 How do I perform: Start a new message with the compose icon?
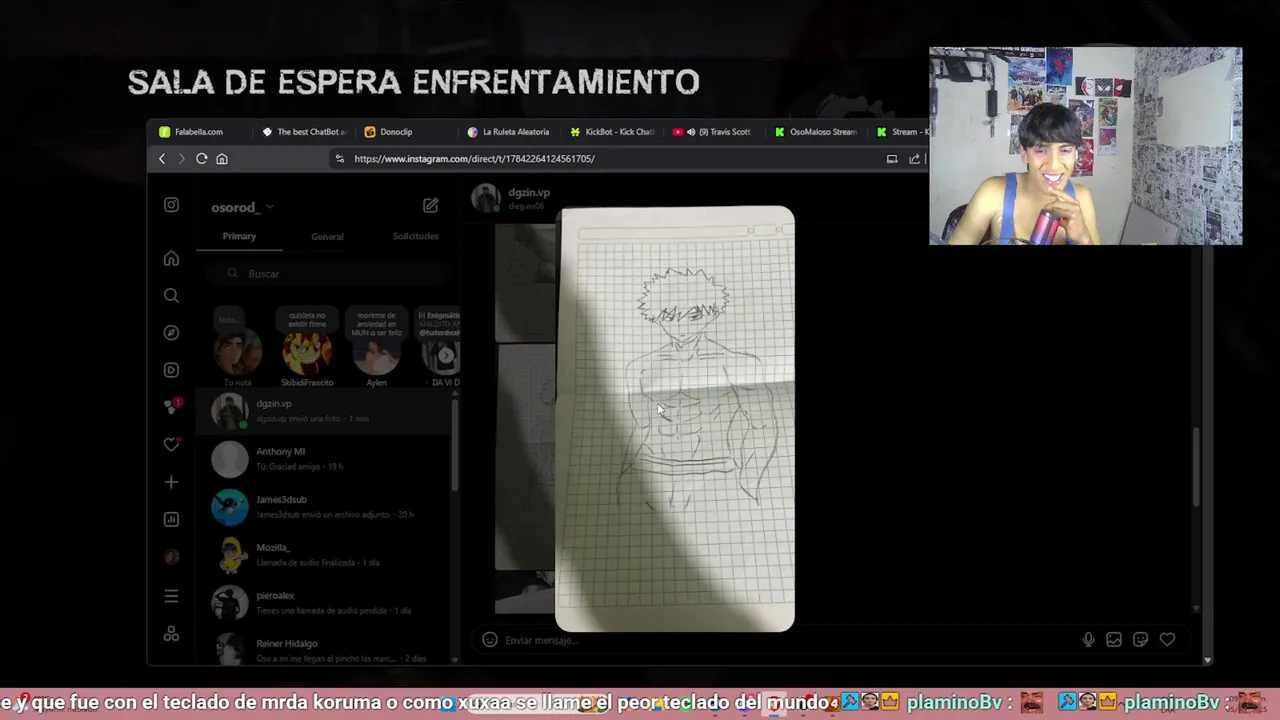click(x=430, y=205)
